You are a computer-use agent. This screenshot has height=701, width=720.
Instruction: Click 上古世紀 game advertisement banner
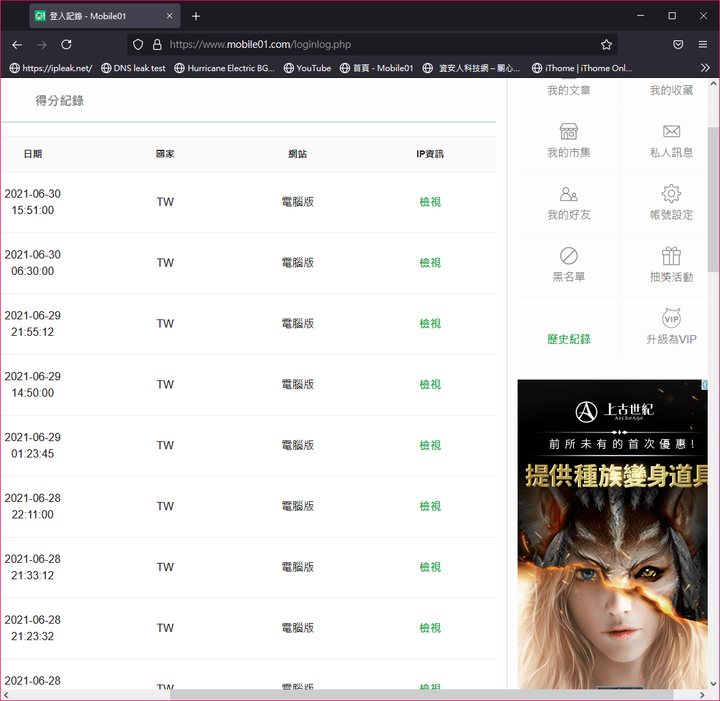click(x=613, y=534)
